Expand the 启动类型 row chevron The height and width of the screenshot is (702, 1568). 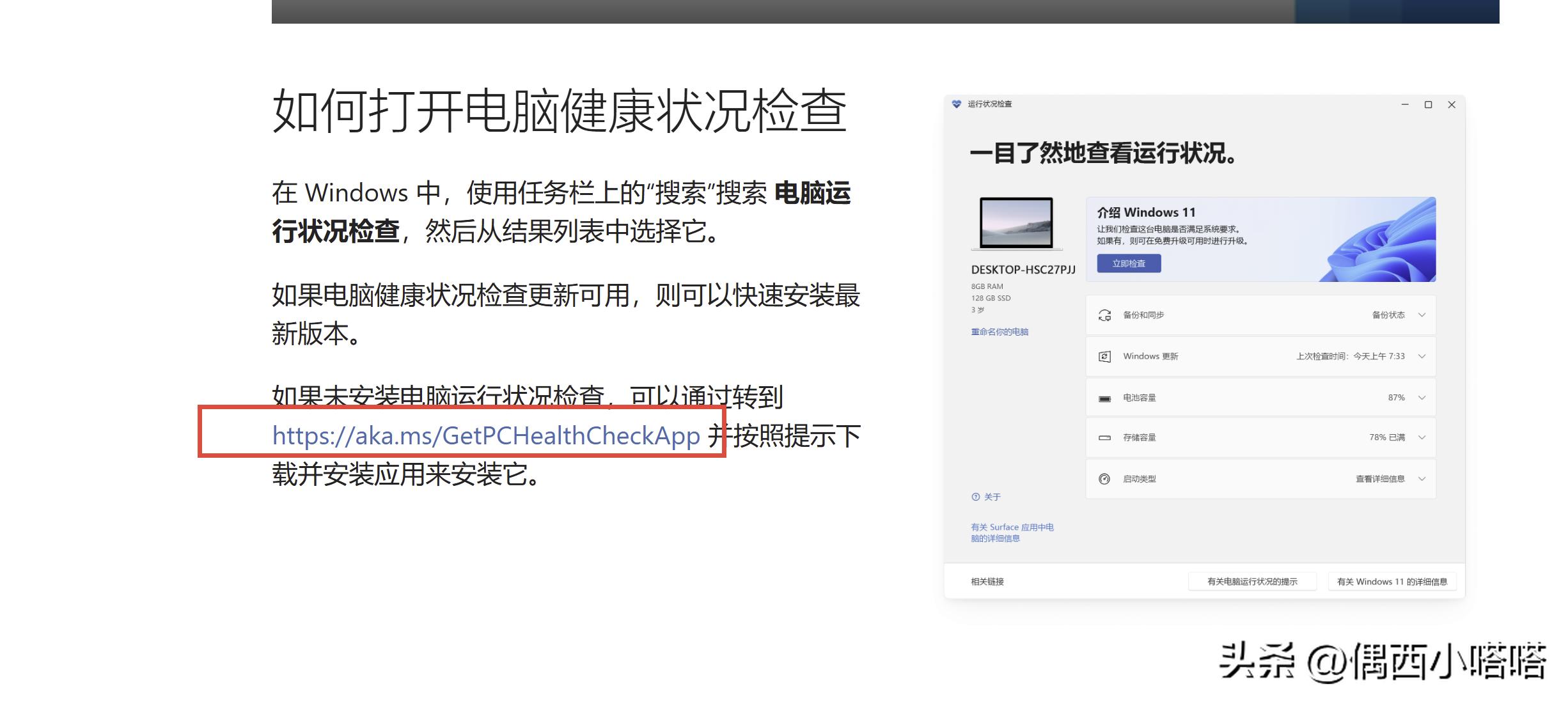(x=1422, y=479)
